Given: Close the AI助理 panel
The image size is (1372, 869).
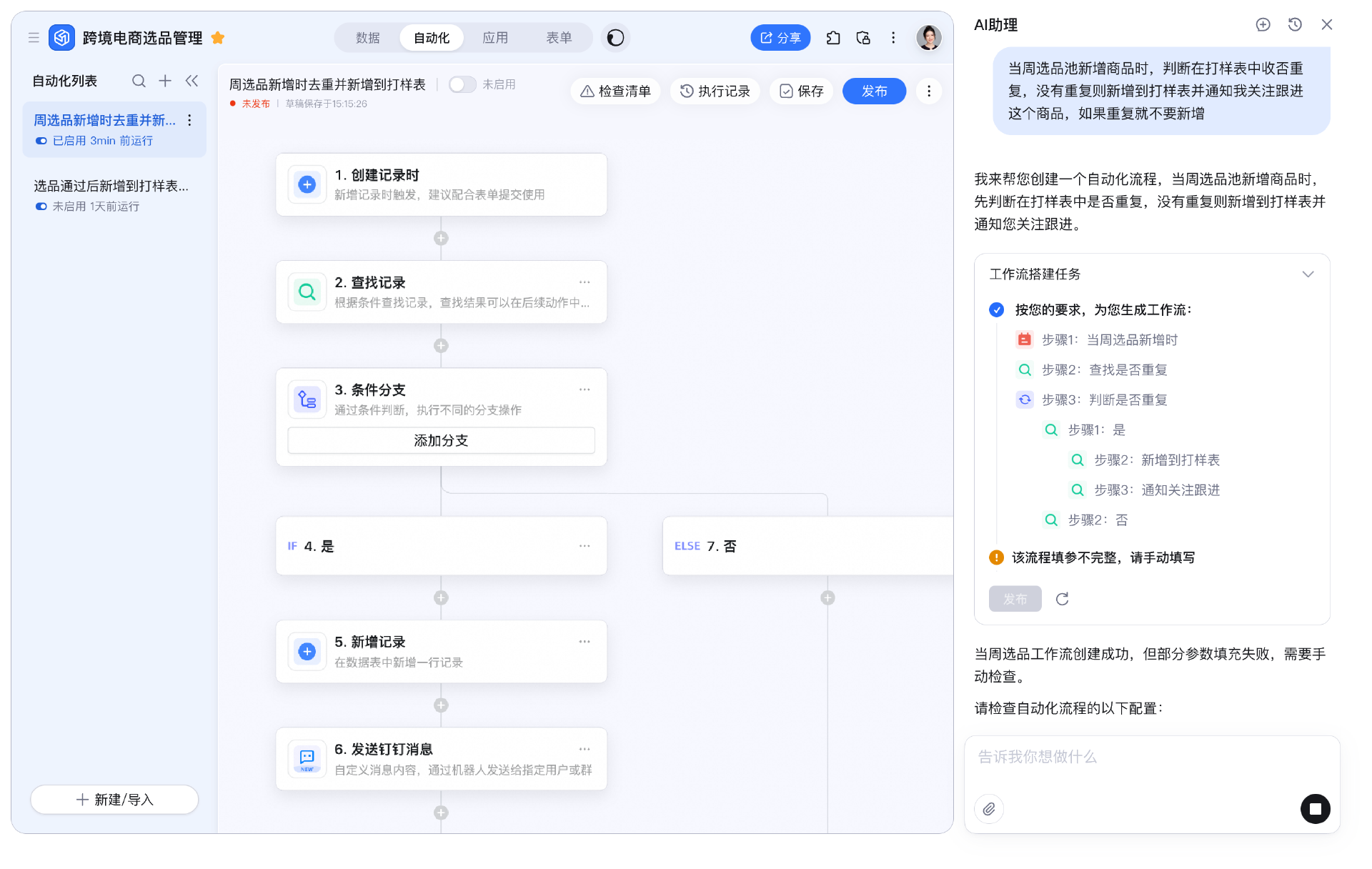Looking at the screenshot, I should (x=1327, y=25).
